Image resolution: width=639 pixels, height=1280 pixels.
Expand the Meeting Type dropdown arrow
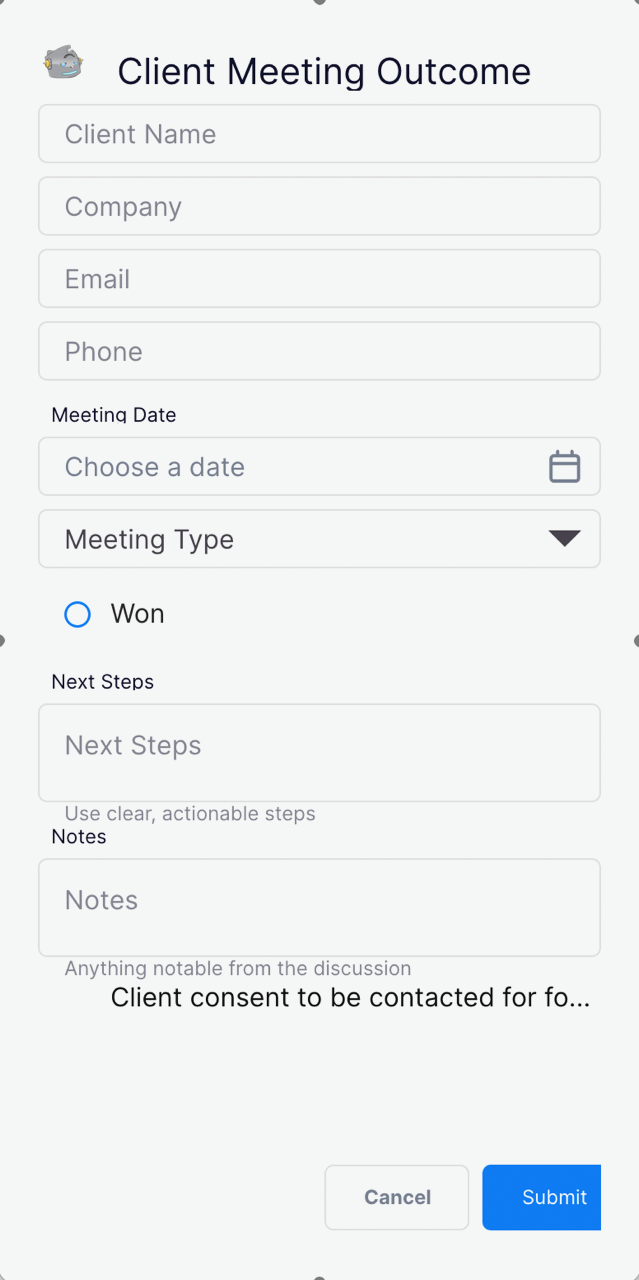564,539
